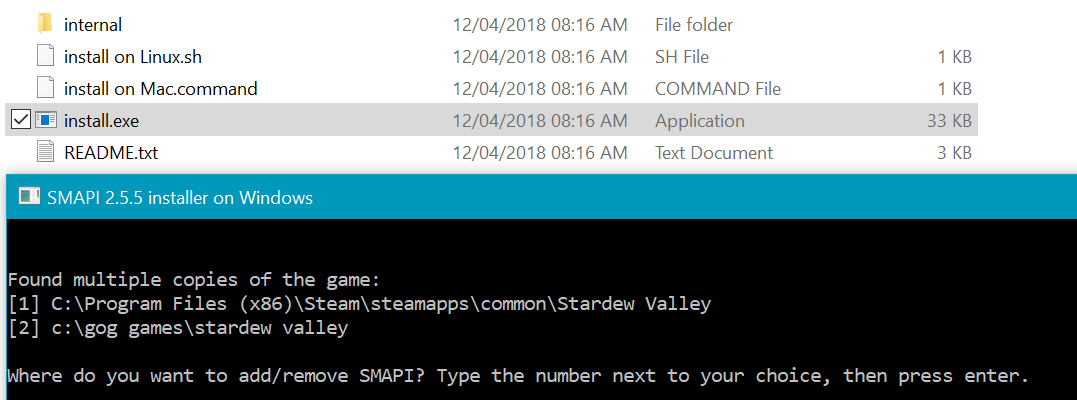
Task: Click the SMAPI installer console window icon
Action: (x=29, y=197)
